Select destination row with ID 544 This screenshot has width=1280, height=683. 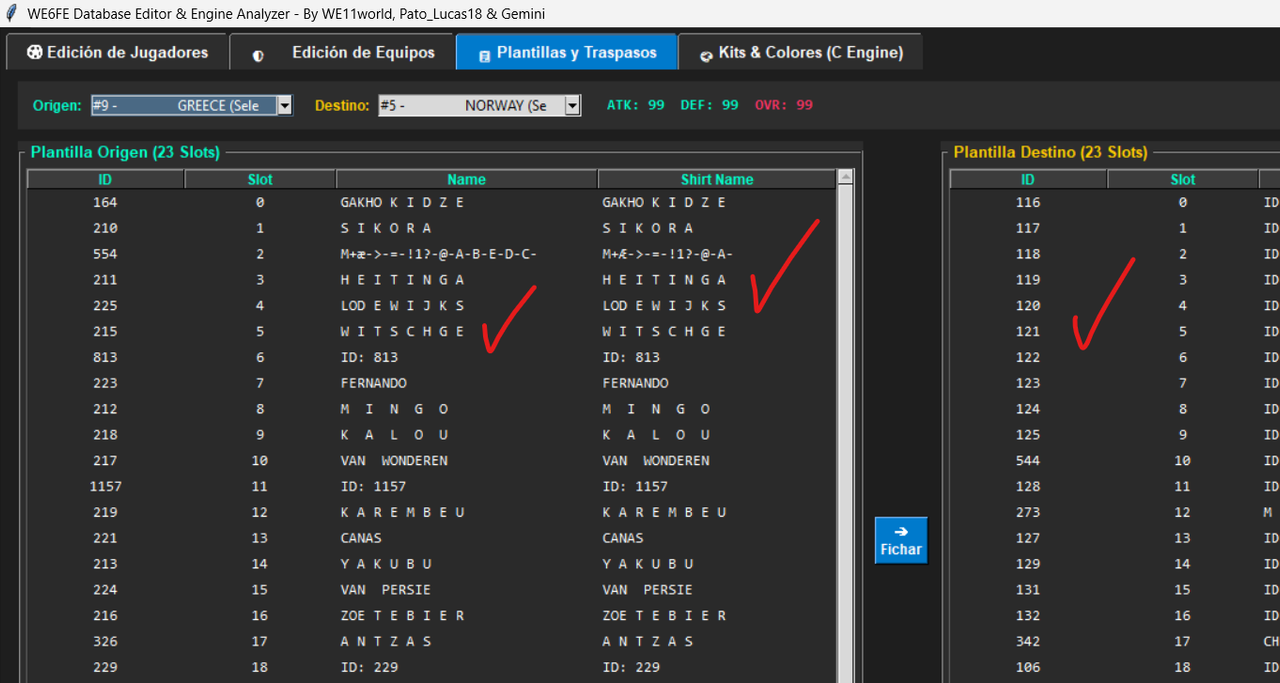[1114, 461]
